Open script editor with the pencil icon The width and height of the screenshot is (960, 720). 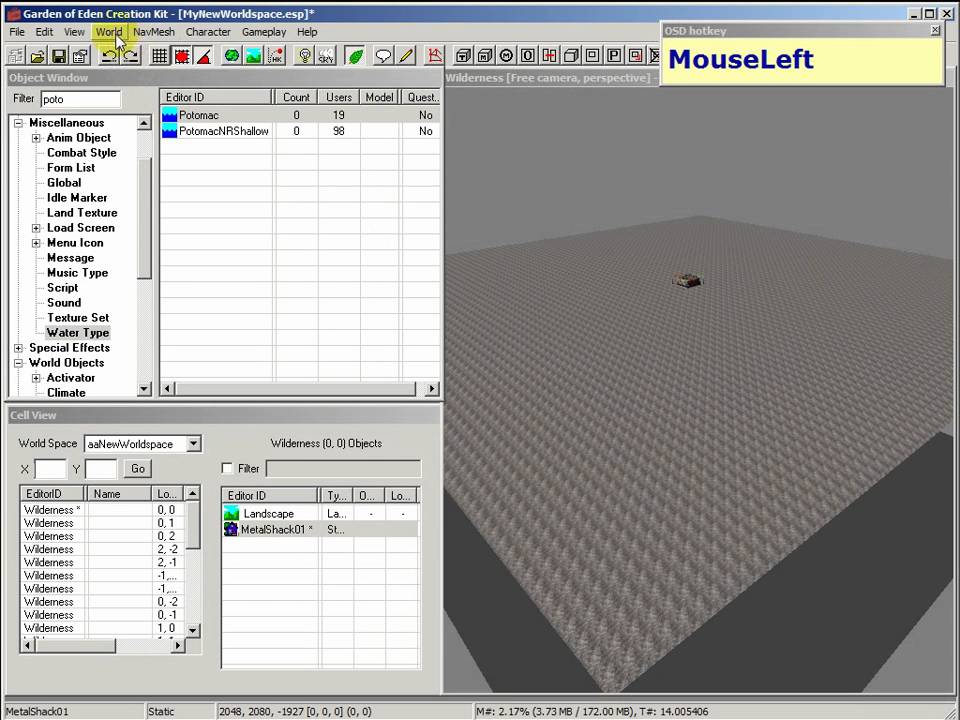point(405,56)
